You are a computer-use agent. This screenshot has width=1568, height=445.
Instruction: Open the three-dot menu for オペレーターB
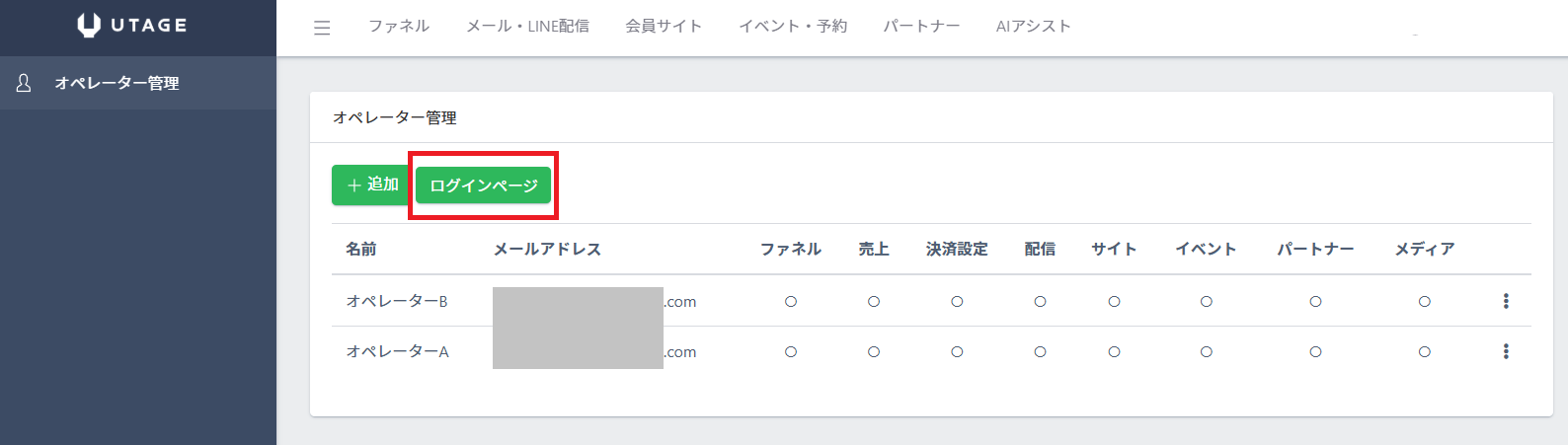[1505, 301]
